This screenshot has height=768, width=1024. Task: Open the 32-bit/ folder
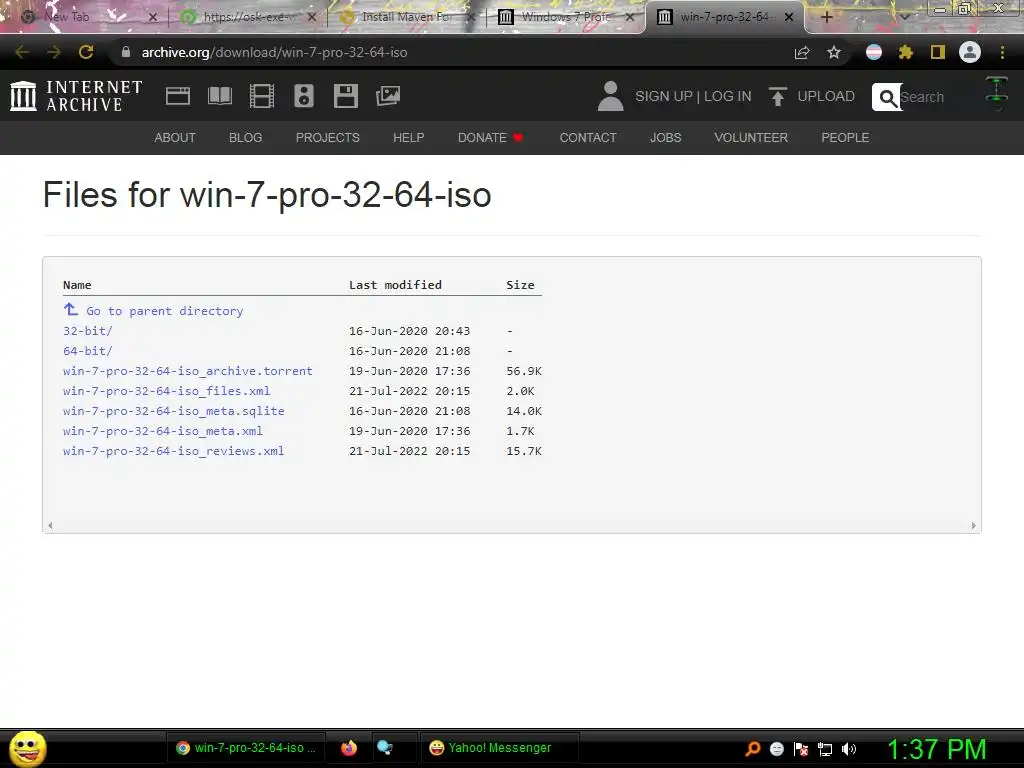click(88, 331)
